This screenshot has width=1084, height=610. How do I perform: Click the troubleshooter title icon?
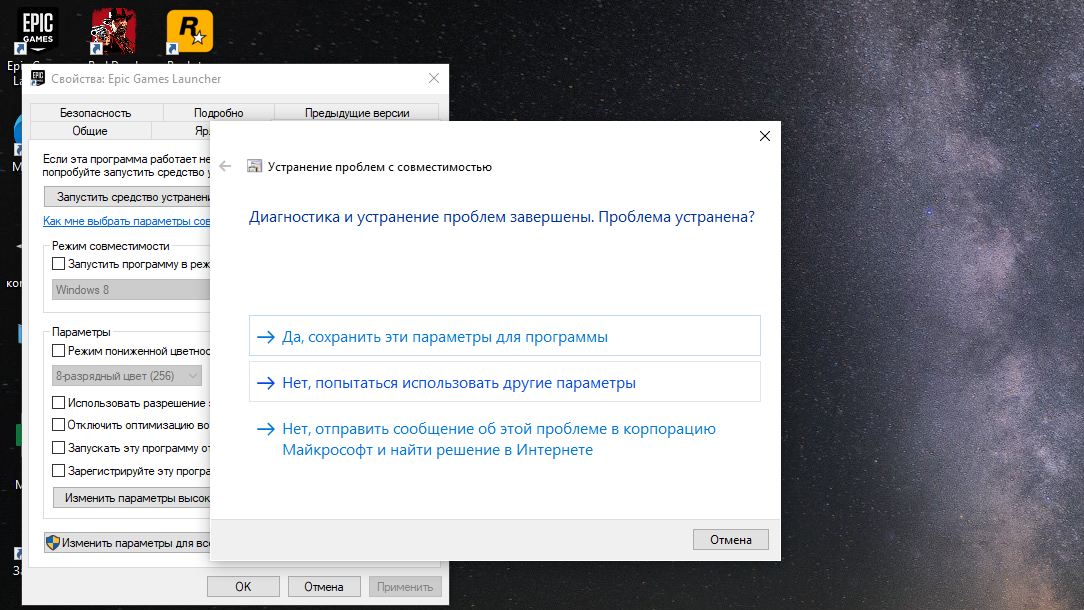254,166
